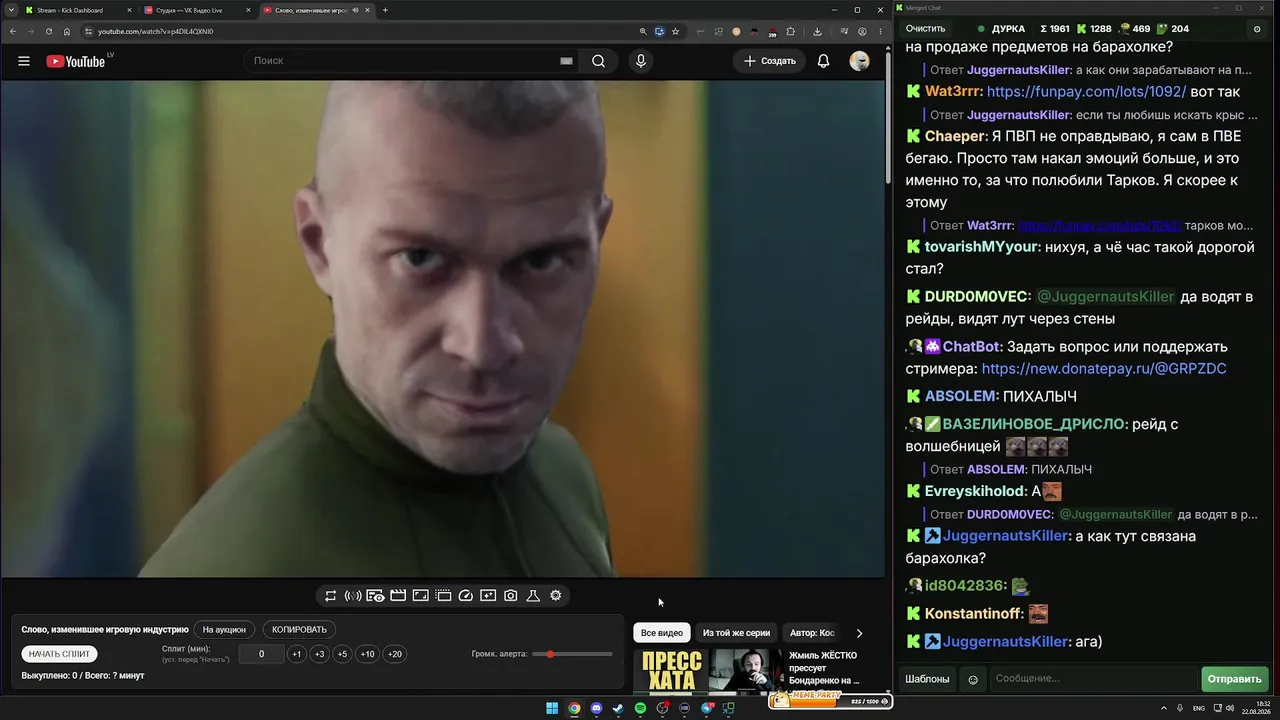1280x720 pixels.
Task: Open the 'Шаблоны' templates button
Action: tap(927, 679)
